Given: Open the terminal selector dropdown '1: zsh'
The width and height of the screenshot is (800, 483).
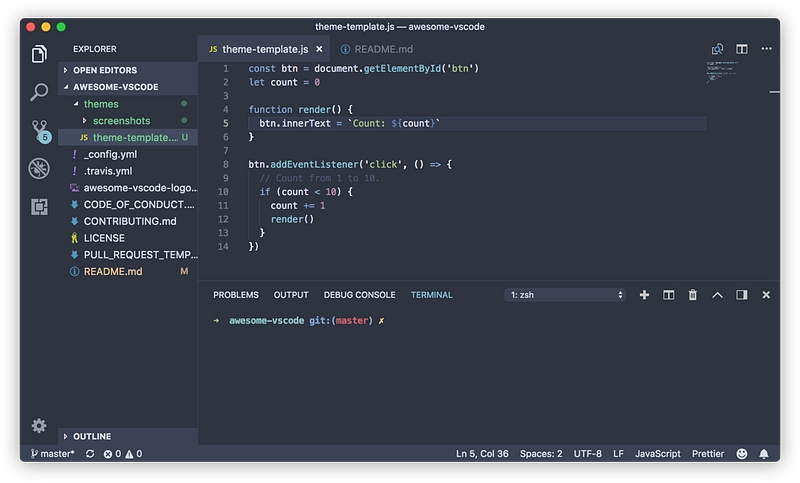Looking at the screenshot, I should point(566,295).
